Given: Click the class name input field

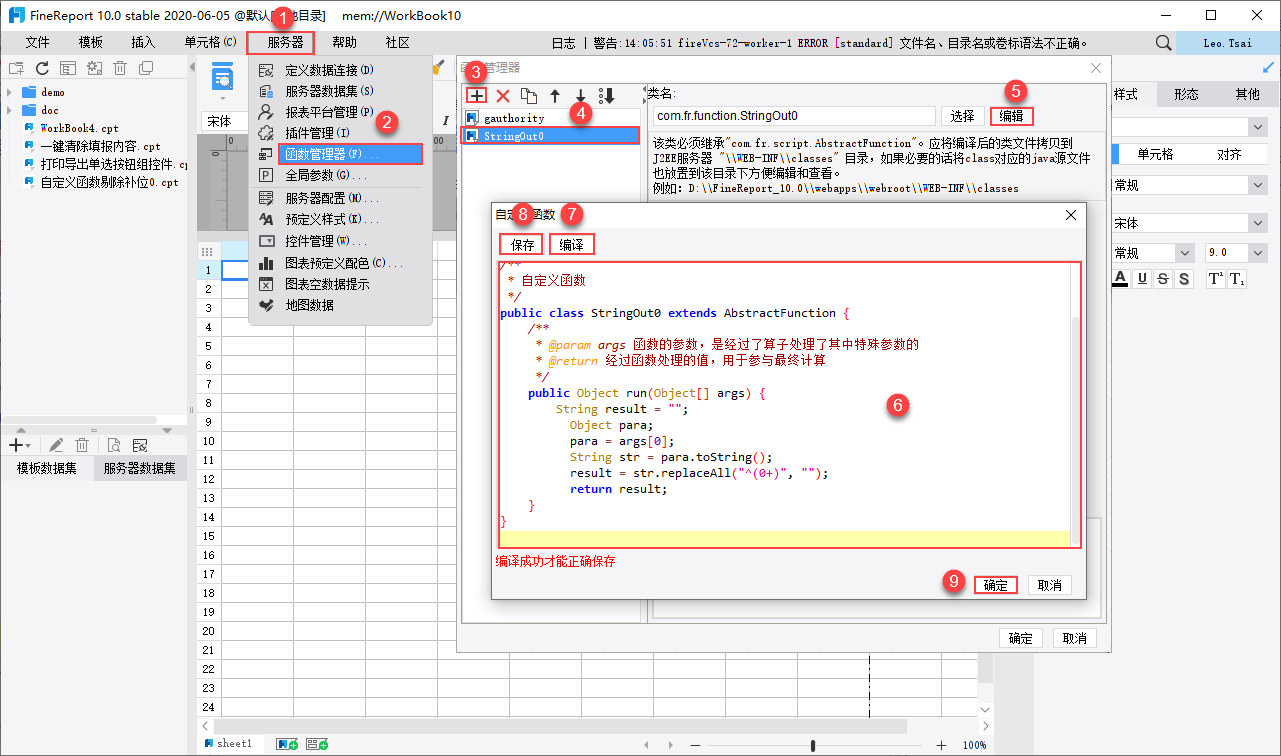Looking at the screenshot, I should pos(792,116).
